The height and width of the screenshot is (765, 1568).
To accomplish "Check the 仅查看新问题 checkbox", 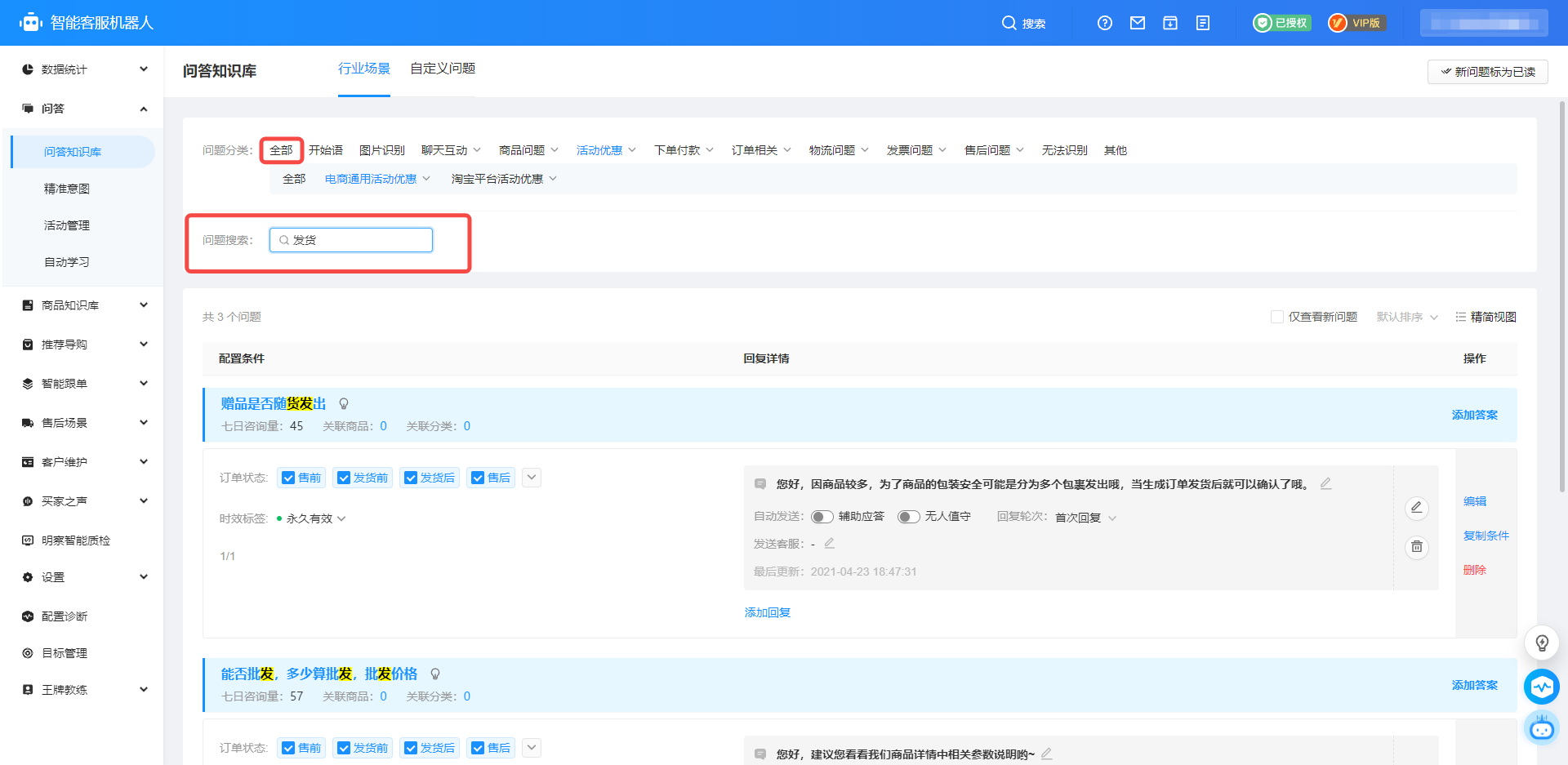I will 1277,317.
